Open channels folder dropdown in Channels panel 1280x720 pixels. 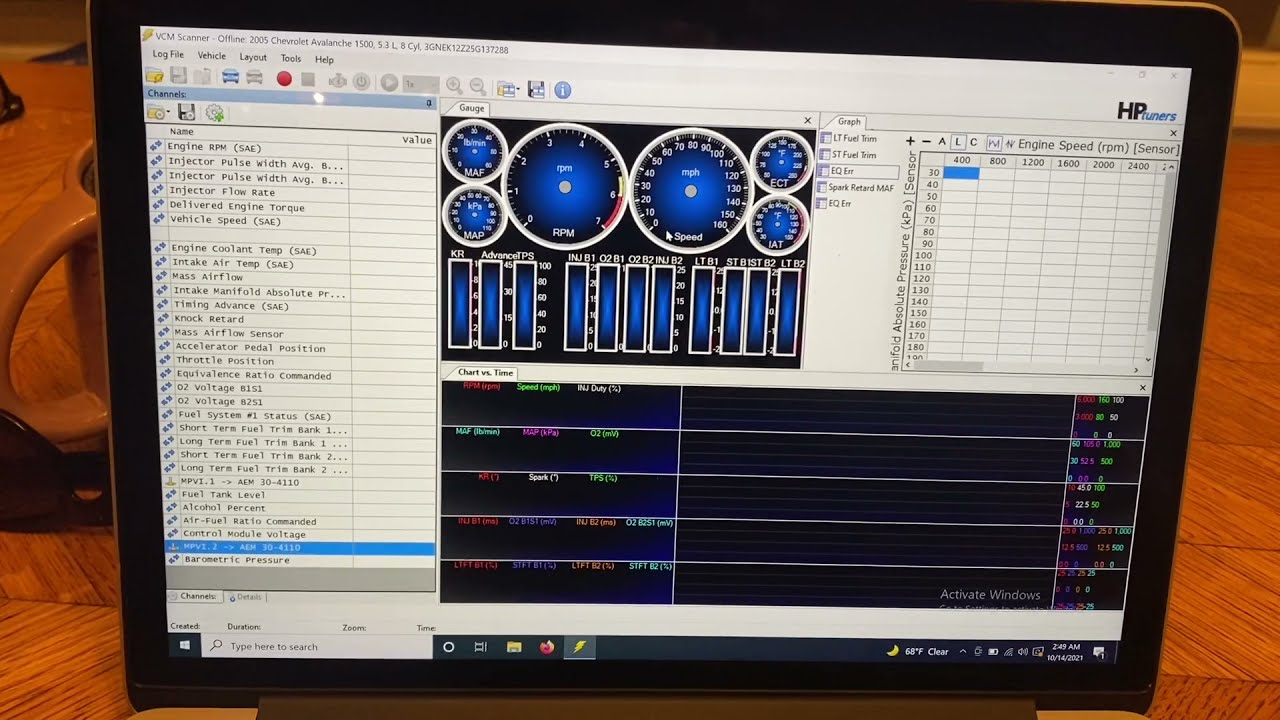pyautogui.click(x=158, y=113)
